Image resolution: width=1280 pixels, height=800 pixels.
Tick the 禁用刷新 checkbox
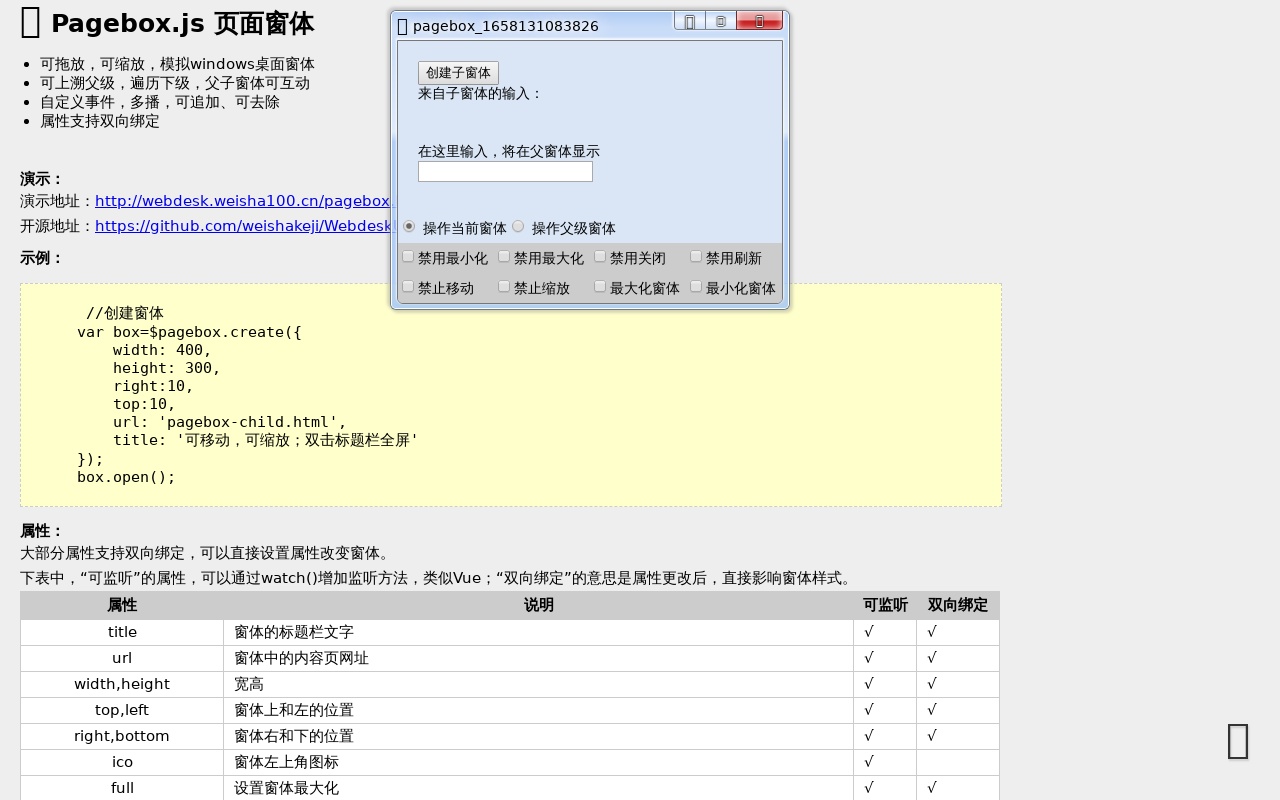point(696,256)
